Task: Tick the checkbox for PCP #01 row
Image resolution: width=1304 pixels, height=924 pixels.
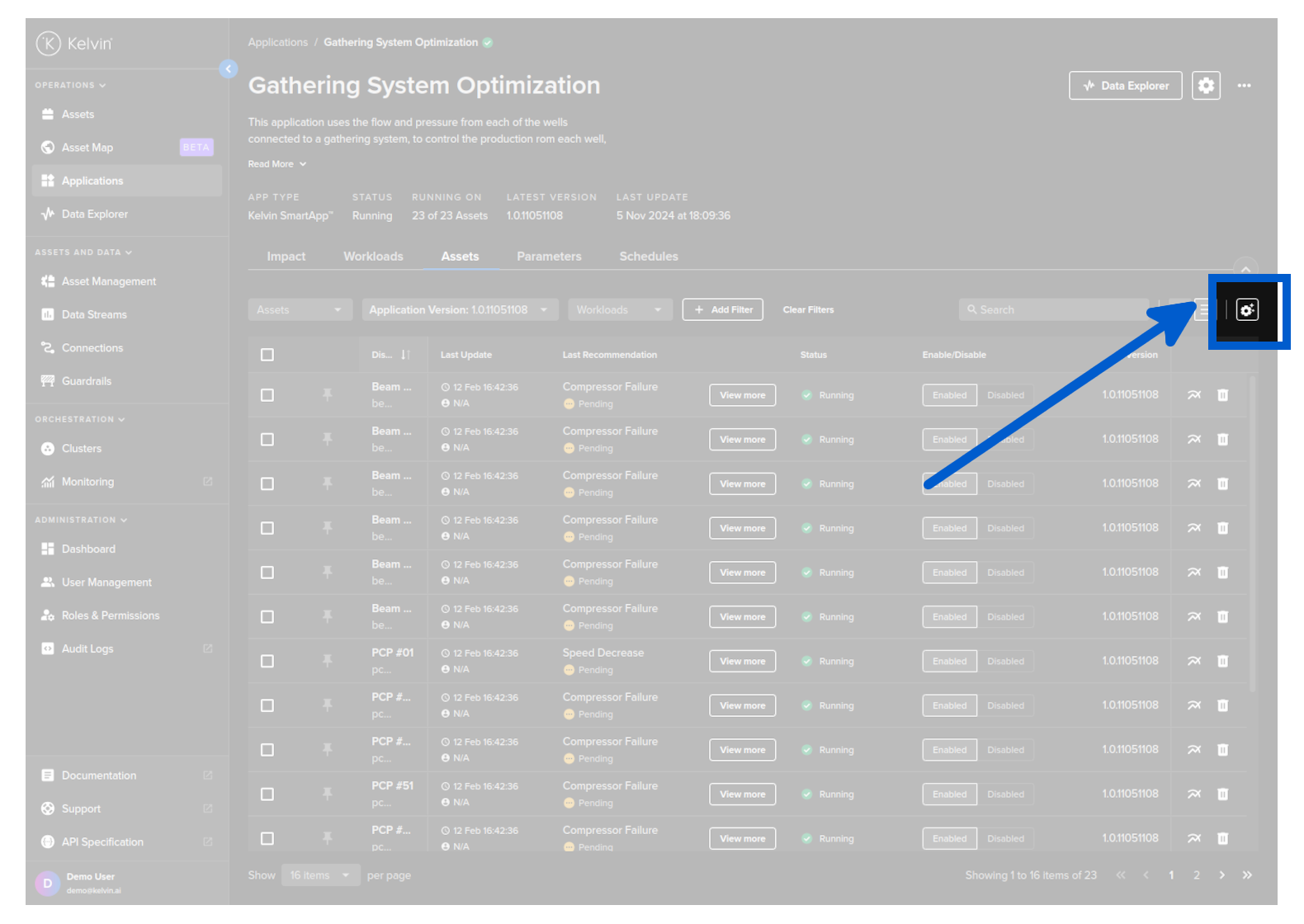Action: pos(267,662)
